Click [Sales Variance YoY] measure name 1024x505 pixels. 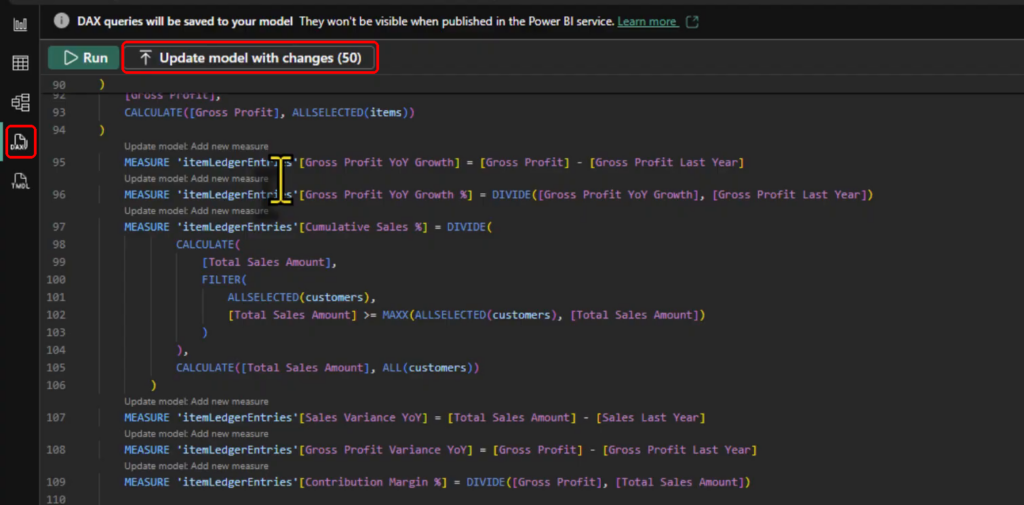[363, 417]
